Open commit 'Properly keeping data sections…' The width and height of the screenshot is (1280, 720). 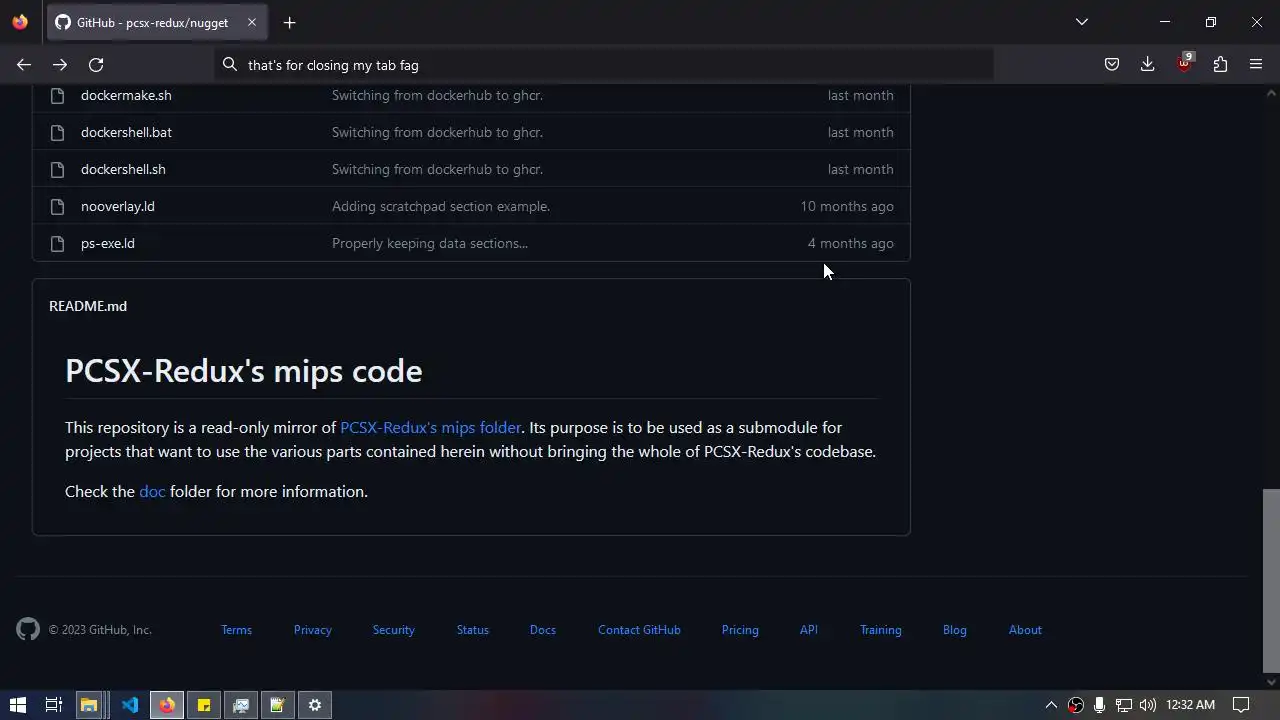tap(430, 243)
